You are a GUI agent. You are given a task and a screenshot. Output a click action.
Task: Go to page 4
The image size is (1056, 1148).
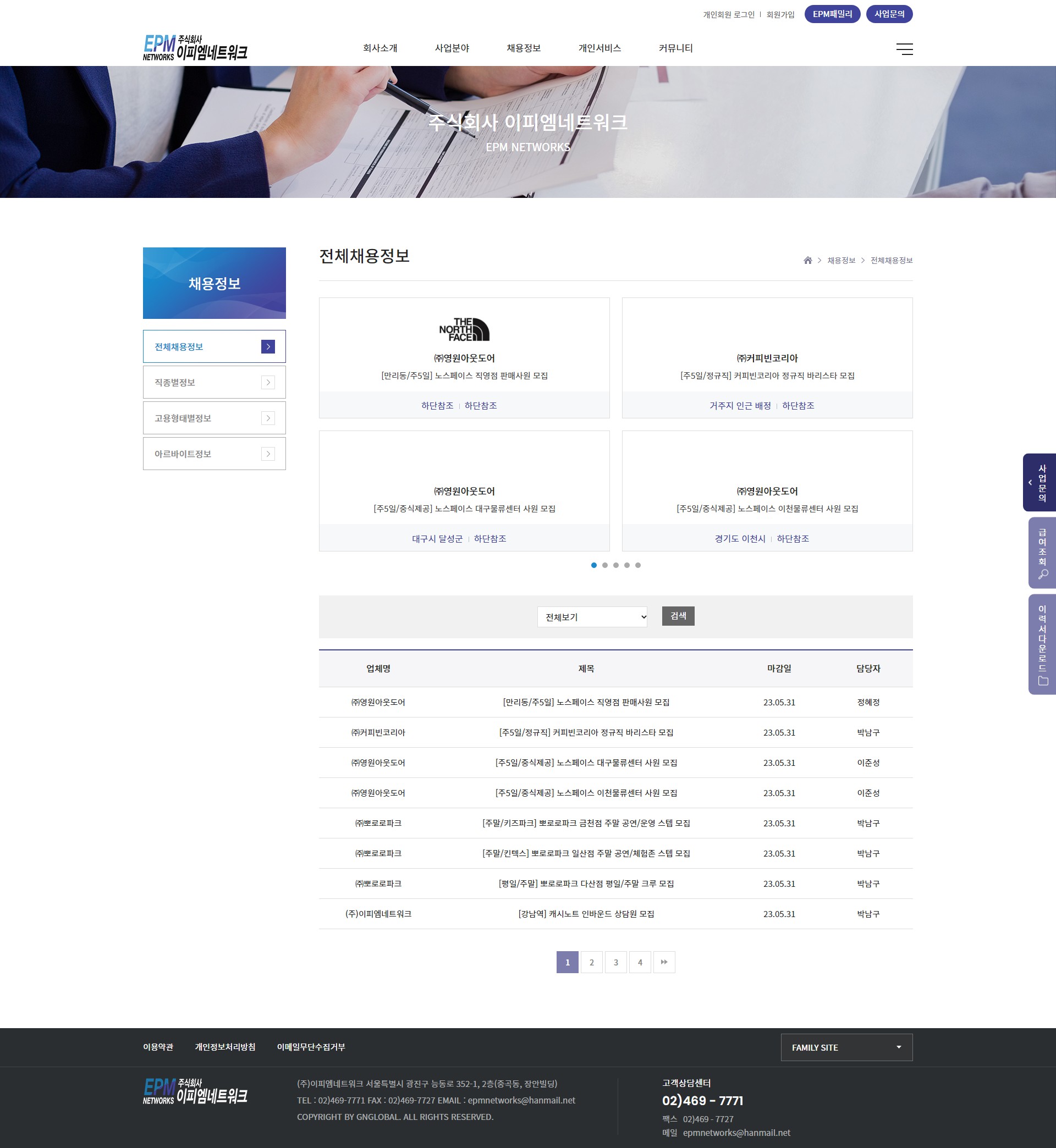click(640, 962)
